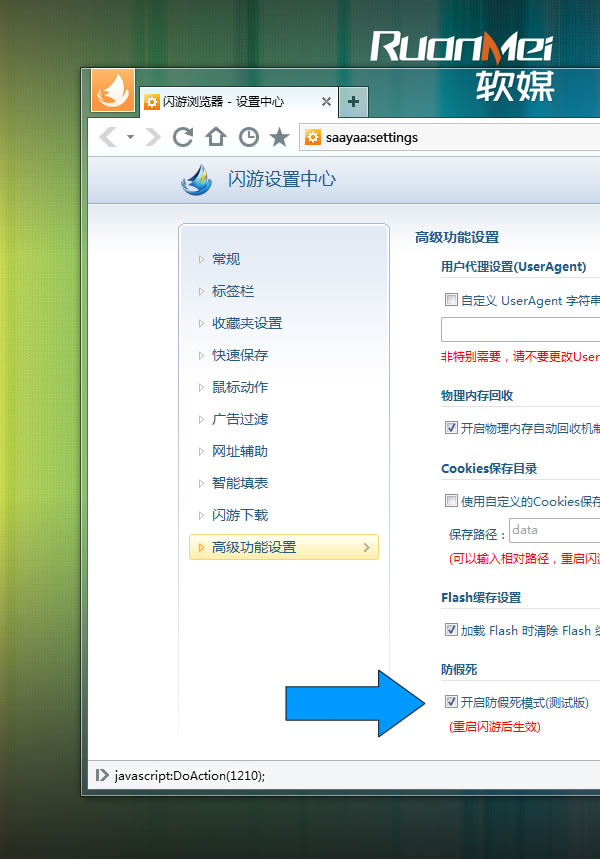Click the favorites star icon
Screen dimensions: 600x859
click(280, 137)
